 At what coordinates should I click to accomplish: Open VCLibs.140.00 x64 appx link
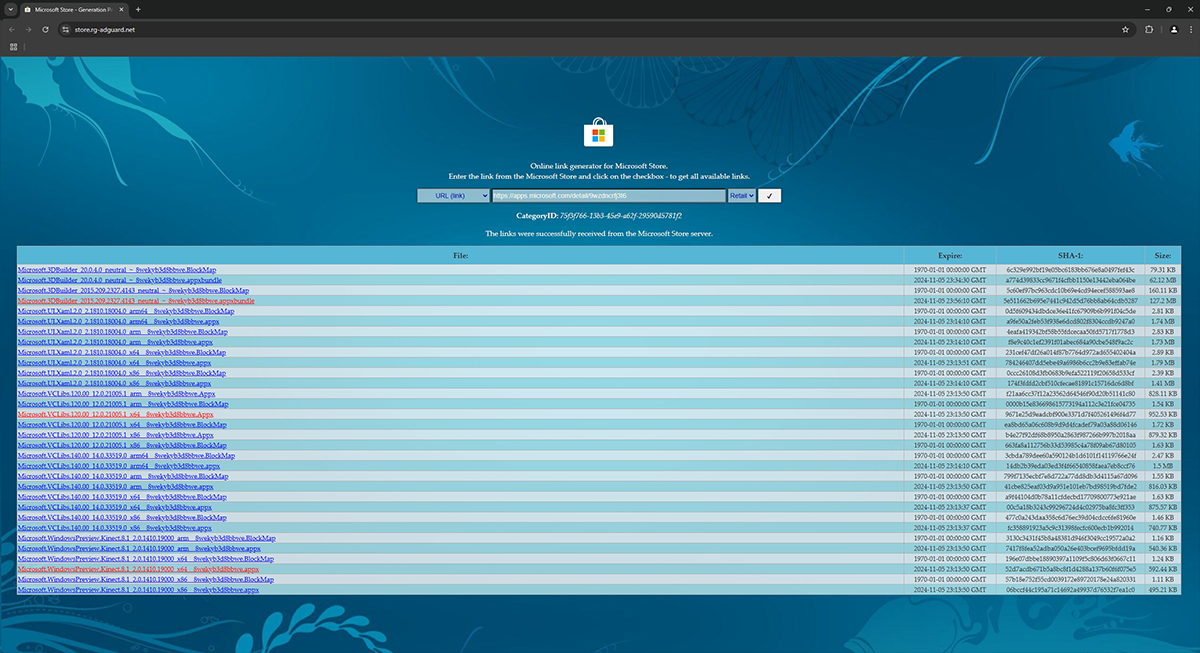115,507
